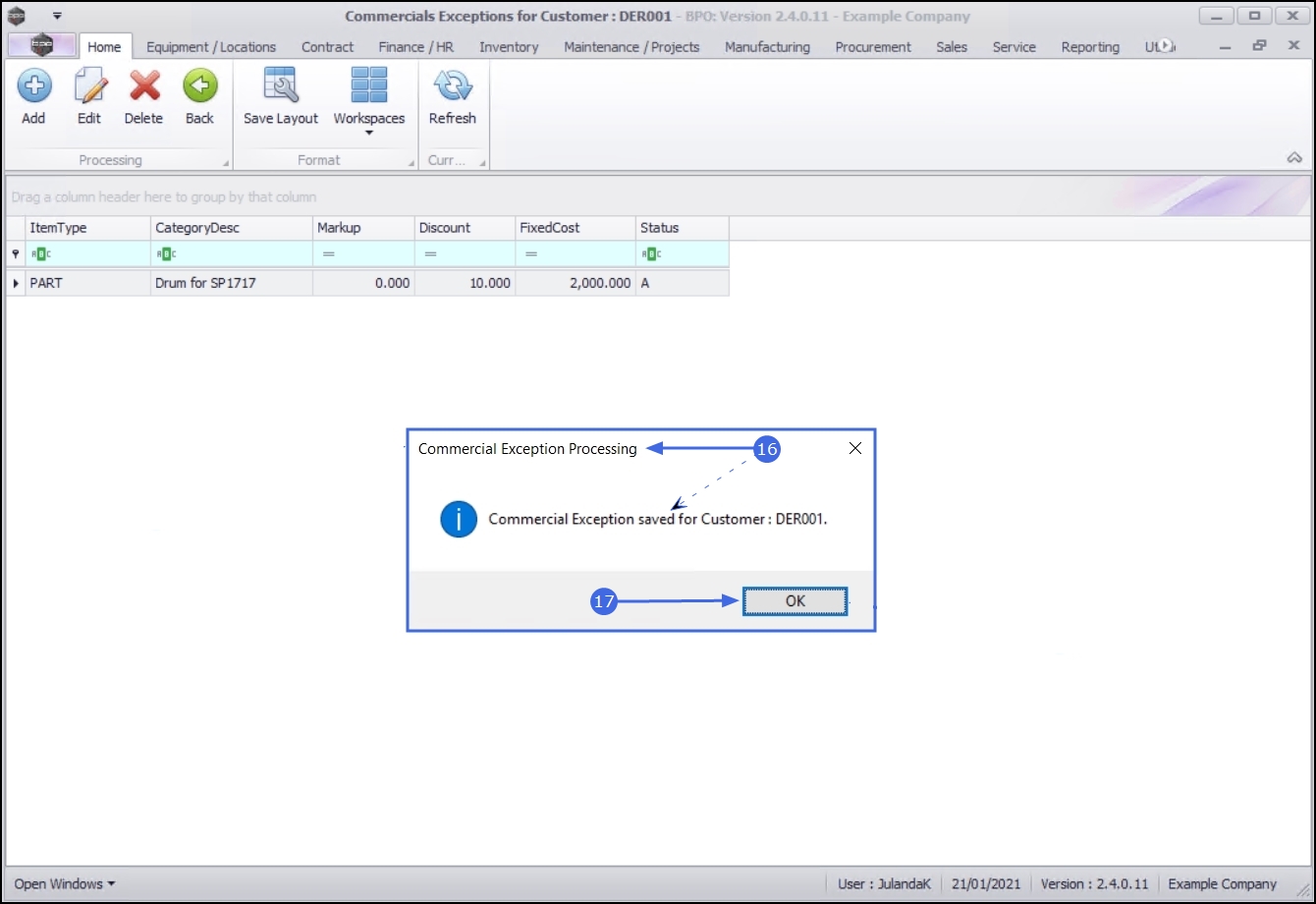Click the Status filter row cell
Image resolution: width=1316 pixels, height=904 pixels.
click(x=683, y=254)
